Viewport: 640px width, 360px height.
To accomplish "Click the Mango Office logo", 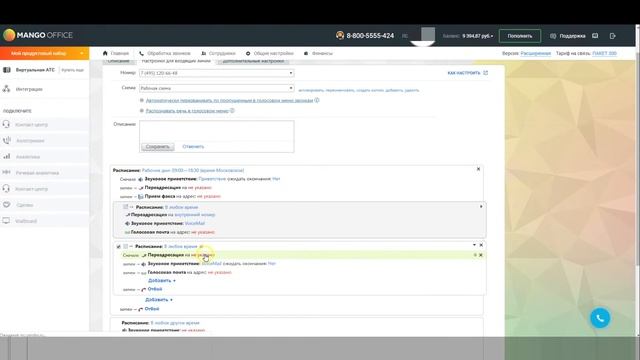I will point(38,36).
